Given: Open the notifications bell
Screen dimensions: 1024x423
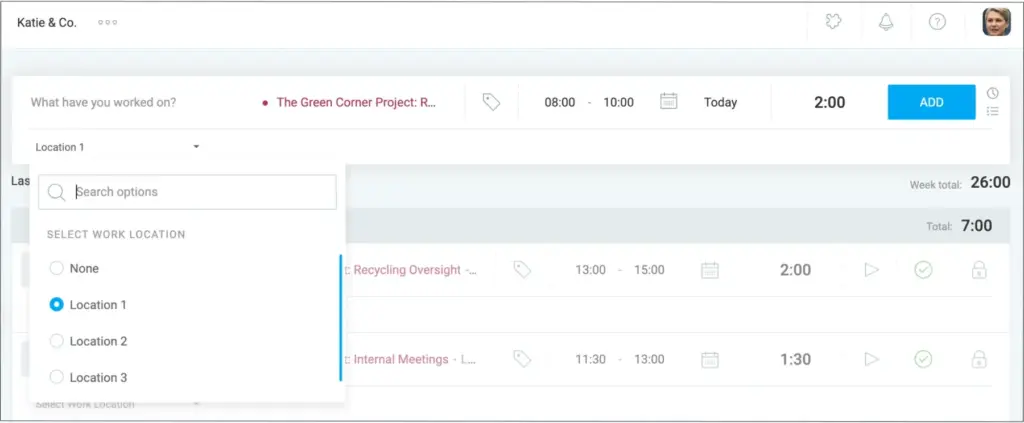Looking at the screenshot, I should pyautogui.click(x=885, y=22).
